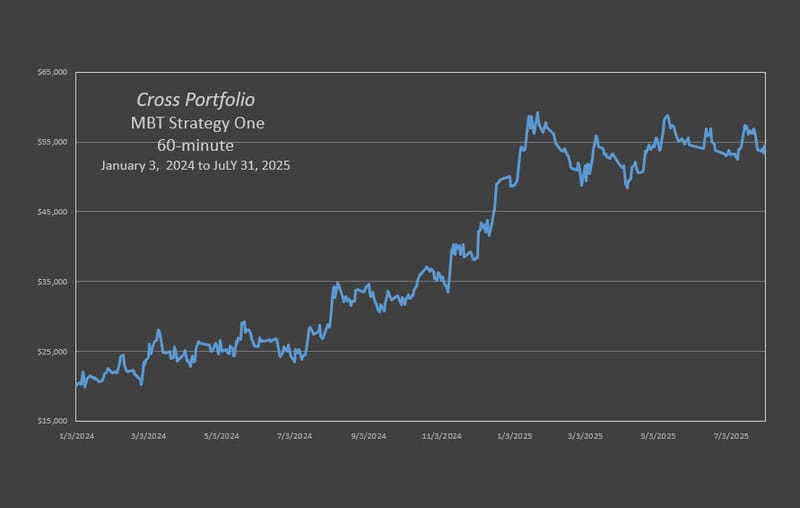This screenshot has width=800, height=508.
Task: Click the $25,000 y-axis label
Action: pos(52,351)
